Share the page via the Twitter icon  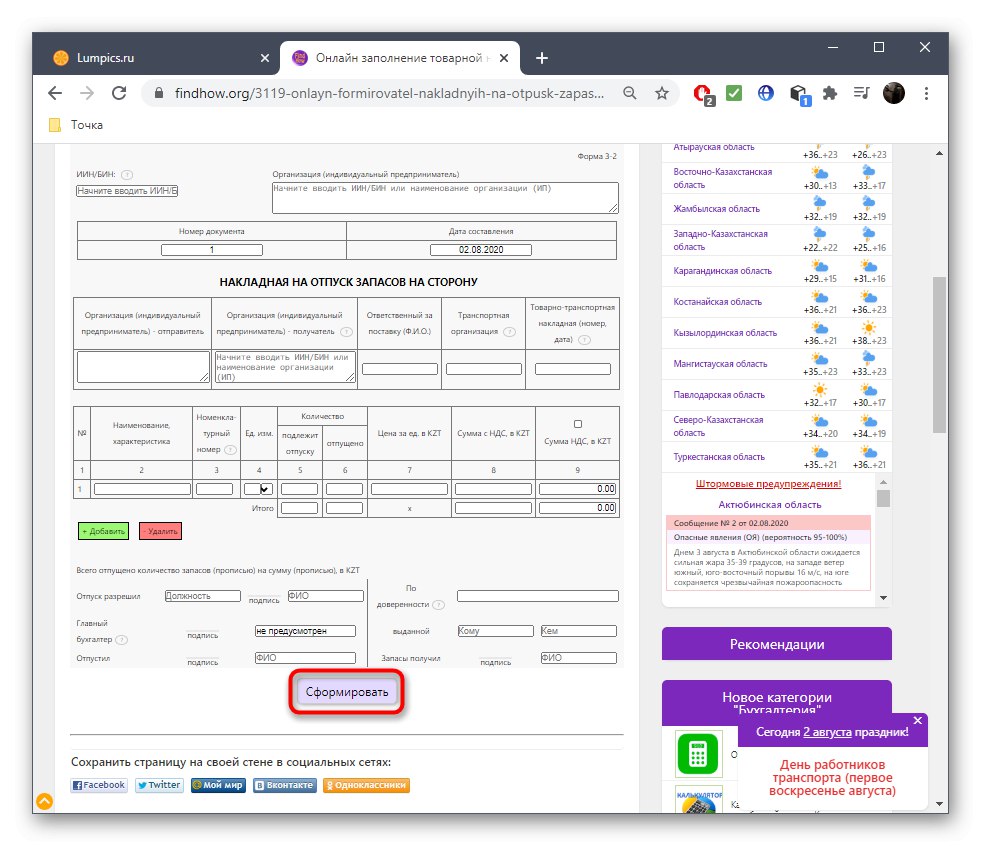pyautogui.click(x=158, y=785)
